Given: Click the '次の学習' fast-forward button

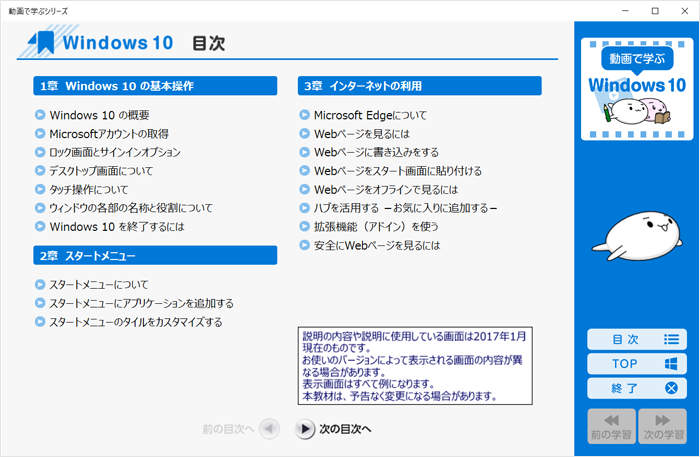Looking at the screenshot, I should pos(662,427).
